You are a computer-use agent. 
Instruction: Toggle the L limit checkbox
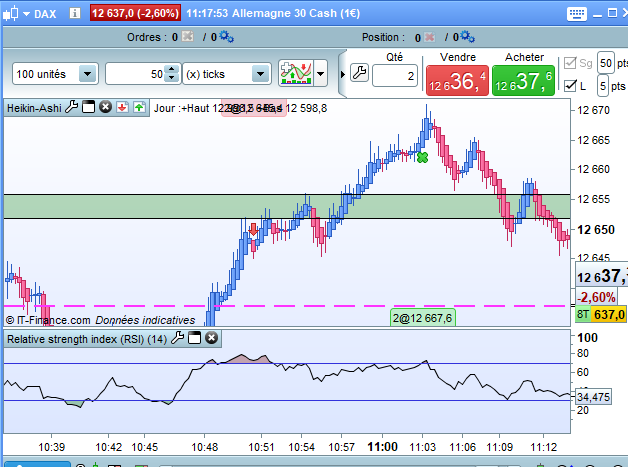tap(570, 86)
